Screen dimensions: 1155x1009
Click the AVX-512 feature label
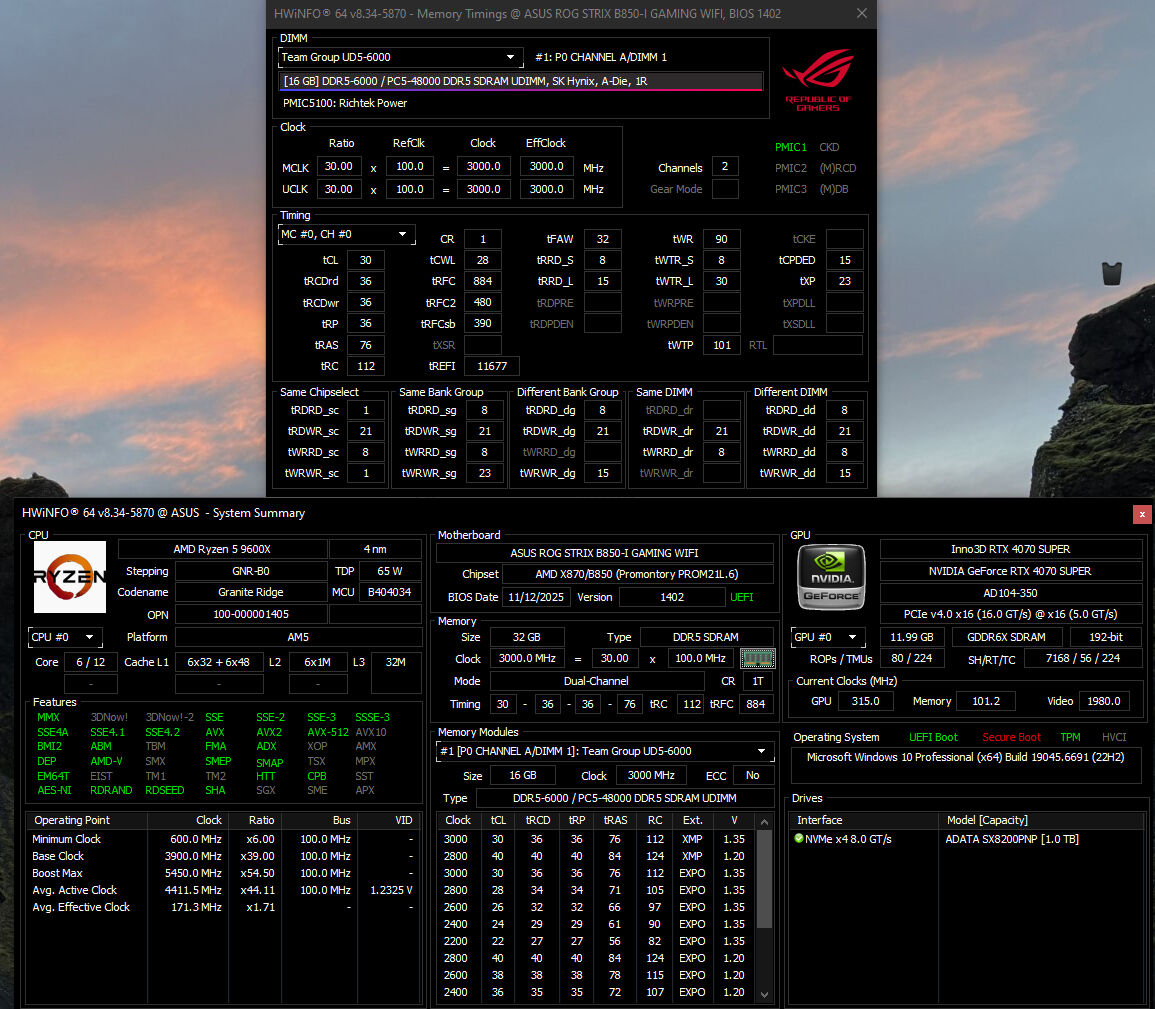pos(328,732)
